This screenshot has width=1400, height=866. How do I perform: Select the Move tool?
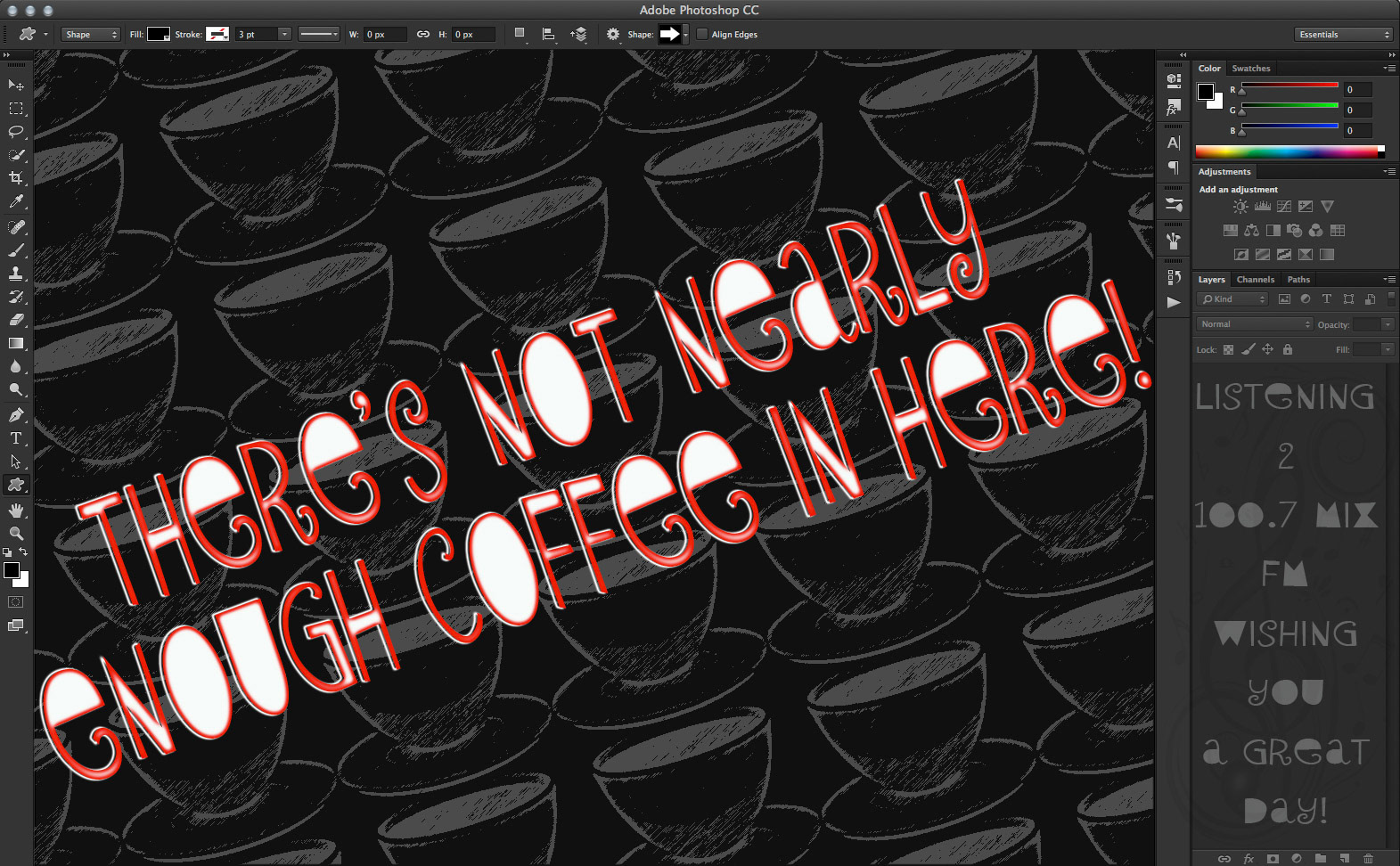click(15, 85)
